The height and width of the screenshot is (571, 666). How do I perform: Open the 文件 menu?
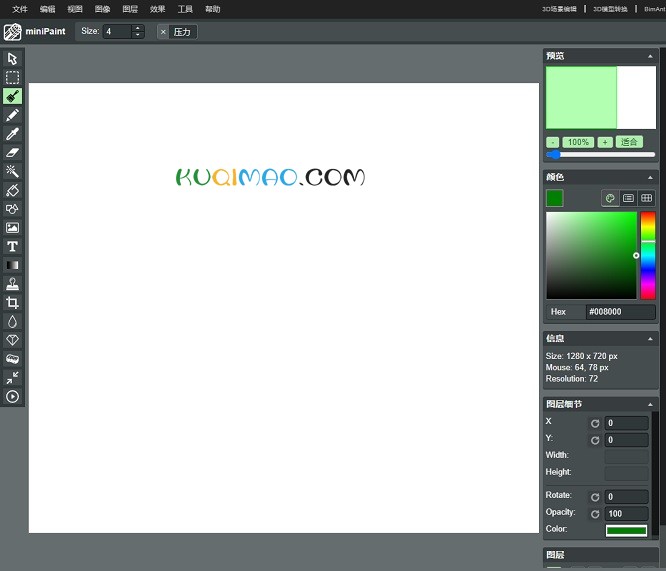20,9
